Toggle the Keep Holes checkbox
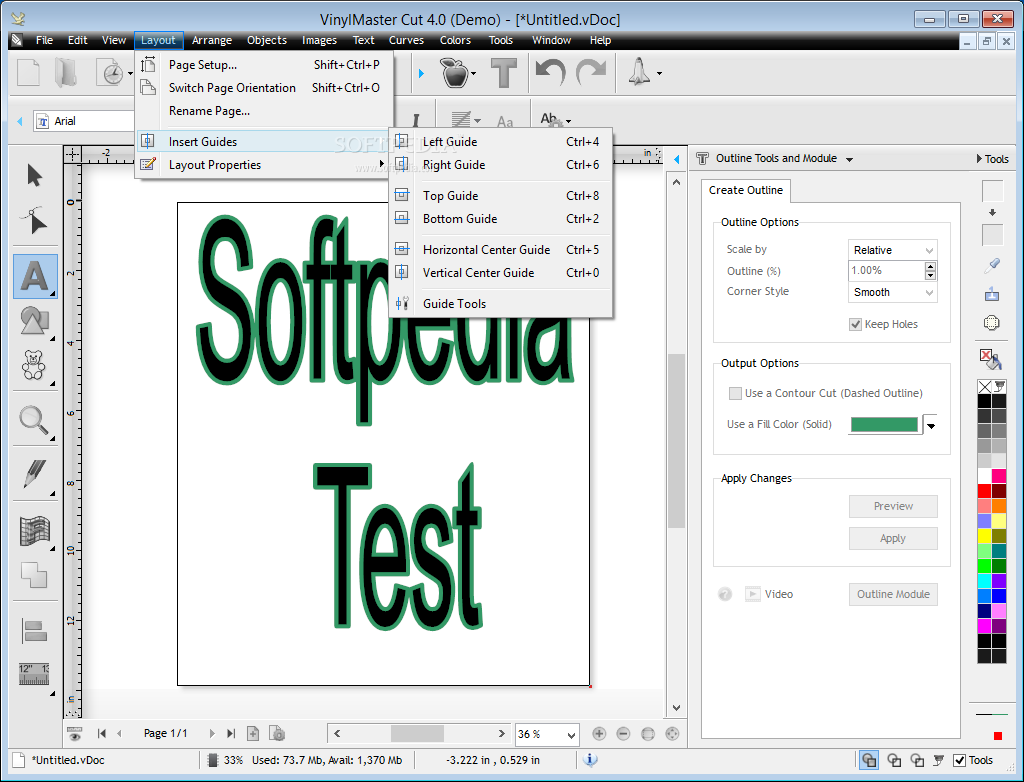 856,324
